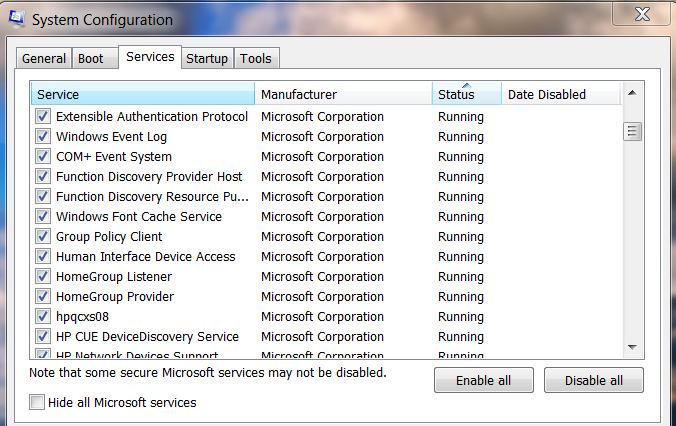Viewport: 676px width, 426px height.
Task: Switch to the Startup tab
Action: [x=207, y=59]
